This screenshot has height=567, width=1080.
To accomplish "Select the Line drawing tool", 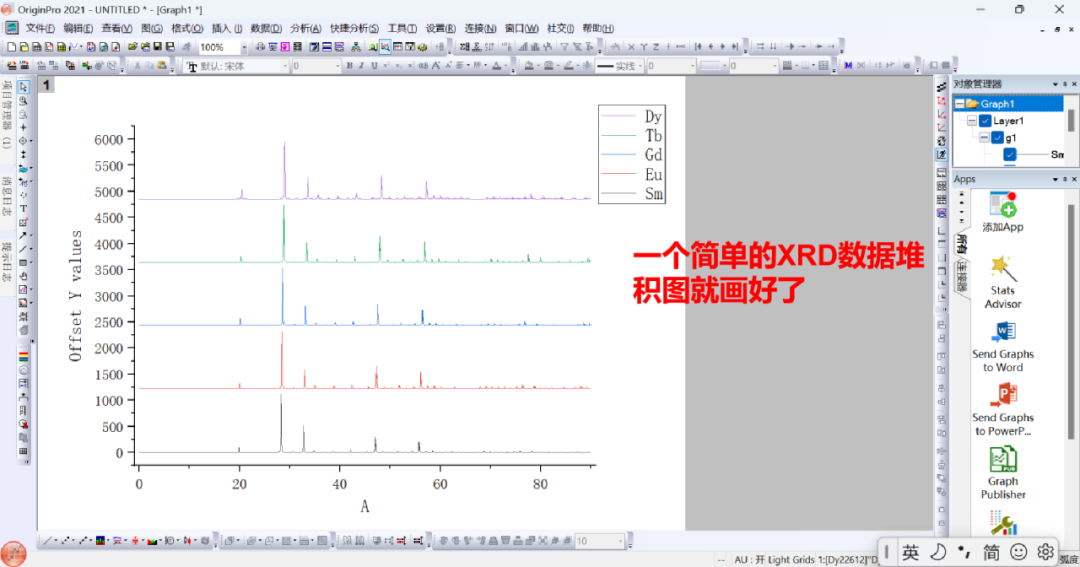I will tap(23, 249).
